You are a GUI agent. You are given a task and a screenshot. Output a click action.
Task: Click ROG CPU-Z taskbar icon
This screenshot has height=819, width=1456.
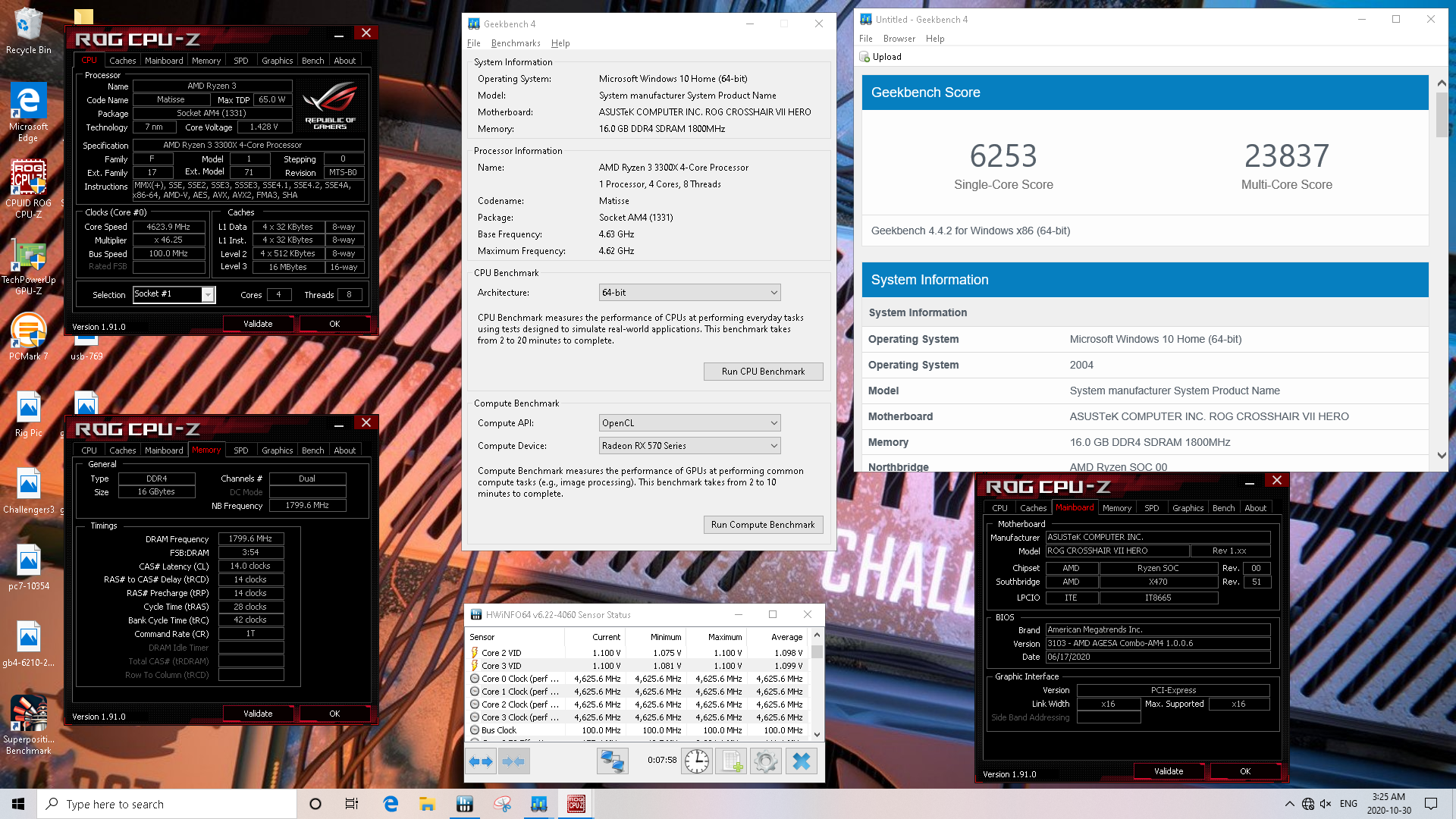[576, 804]
